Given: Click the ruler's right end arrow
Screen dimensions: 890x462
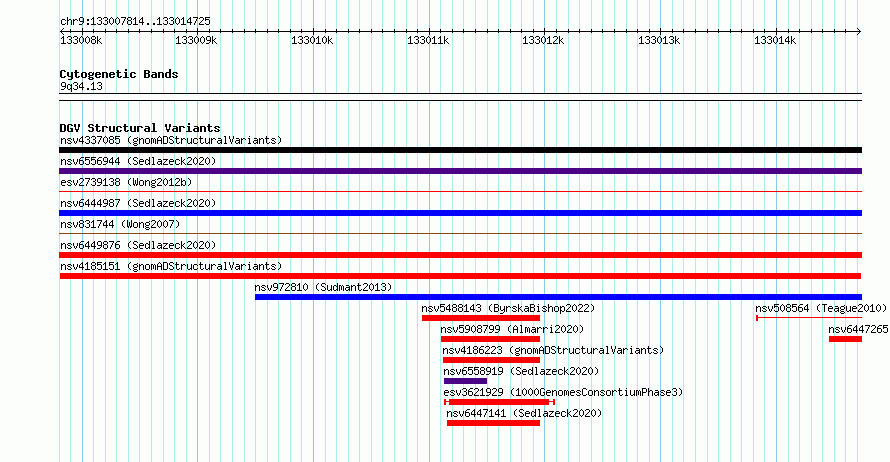Looking at the screenshot, I should point(859,31).
